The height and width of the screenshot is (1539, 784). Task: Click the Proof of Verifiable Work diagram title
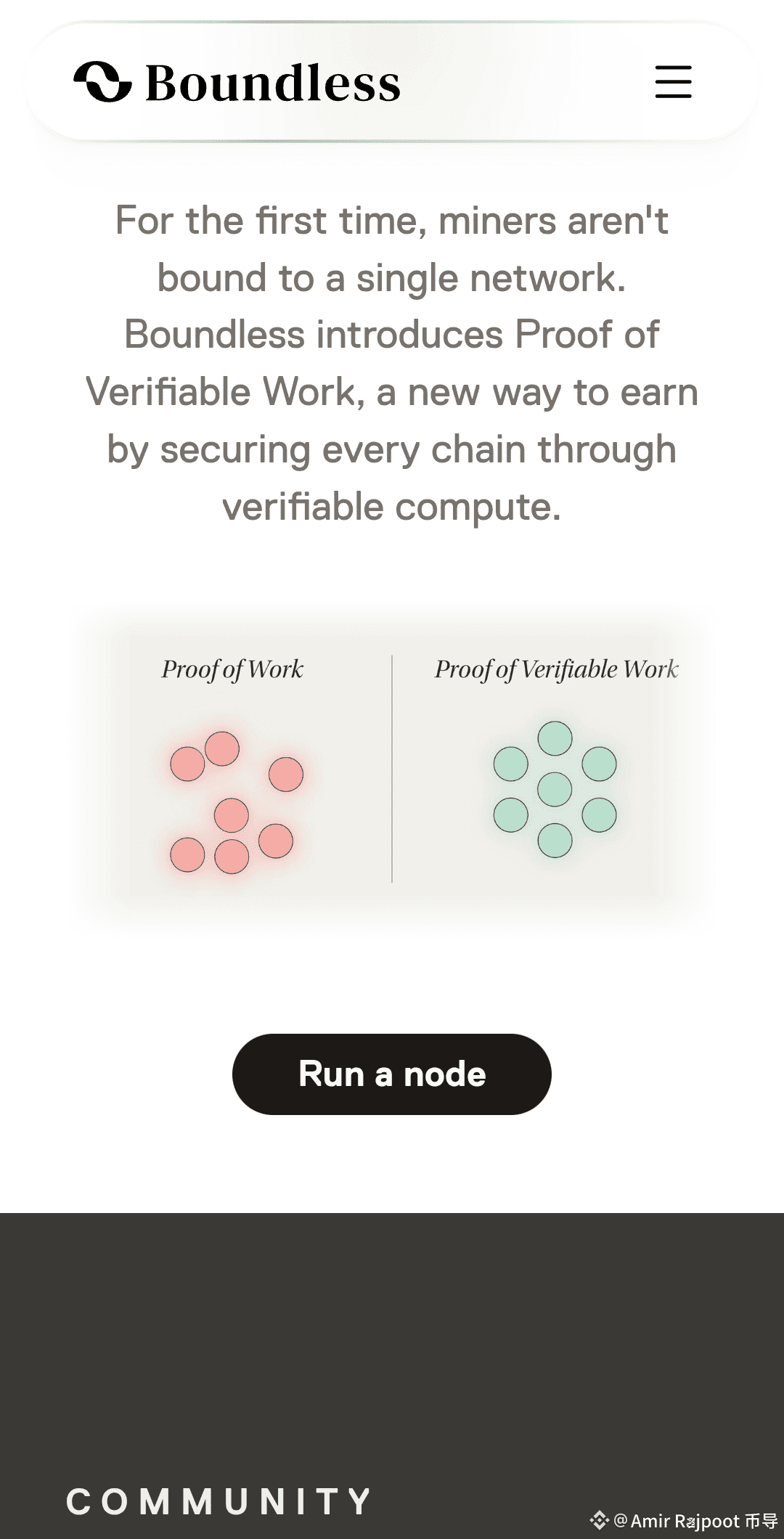(556, 669)
